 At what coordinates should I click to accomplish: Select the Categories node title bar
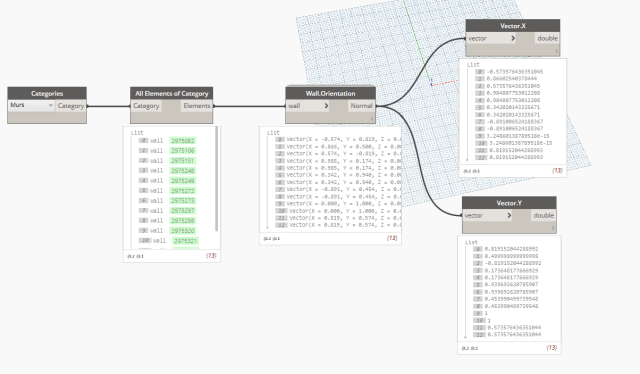[47, 94]
